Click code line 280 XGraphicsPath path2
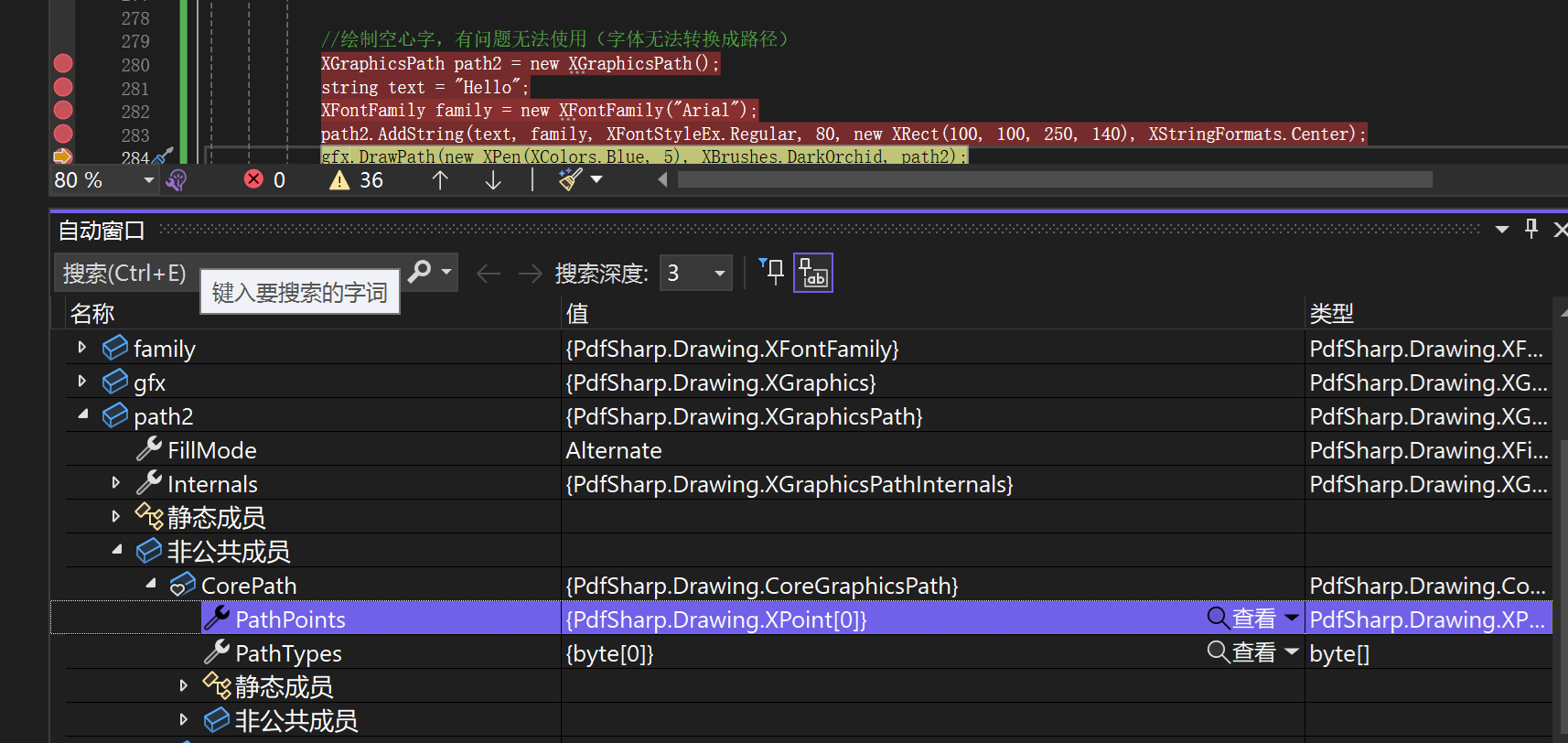Screen dimensions: 1568x743 point(521,63)
